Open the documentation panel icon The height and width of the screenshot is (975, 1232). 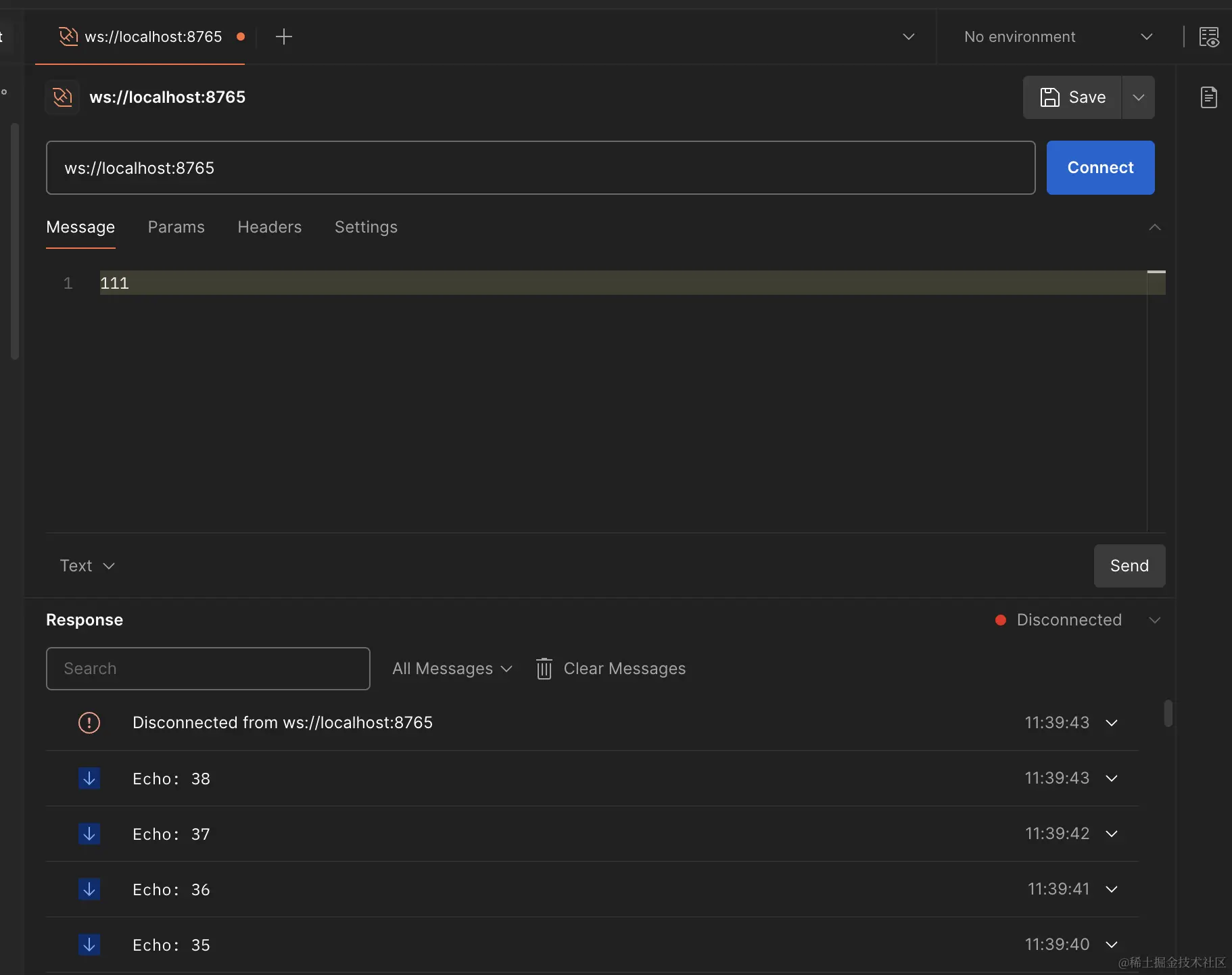coord(1208,97)
